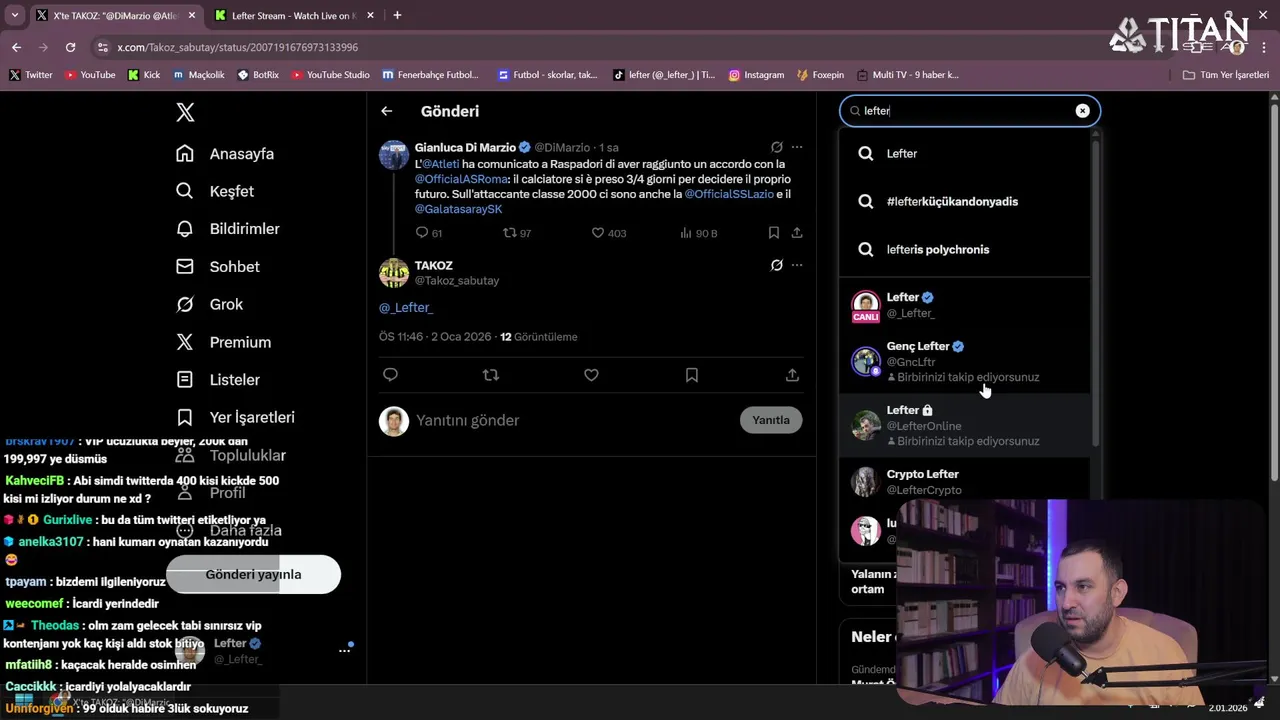Open the Genç Lefter @GncLftr result
The image size is (1280, 720).
click(x=965, y=361)
